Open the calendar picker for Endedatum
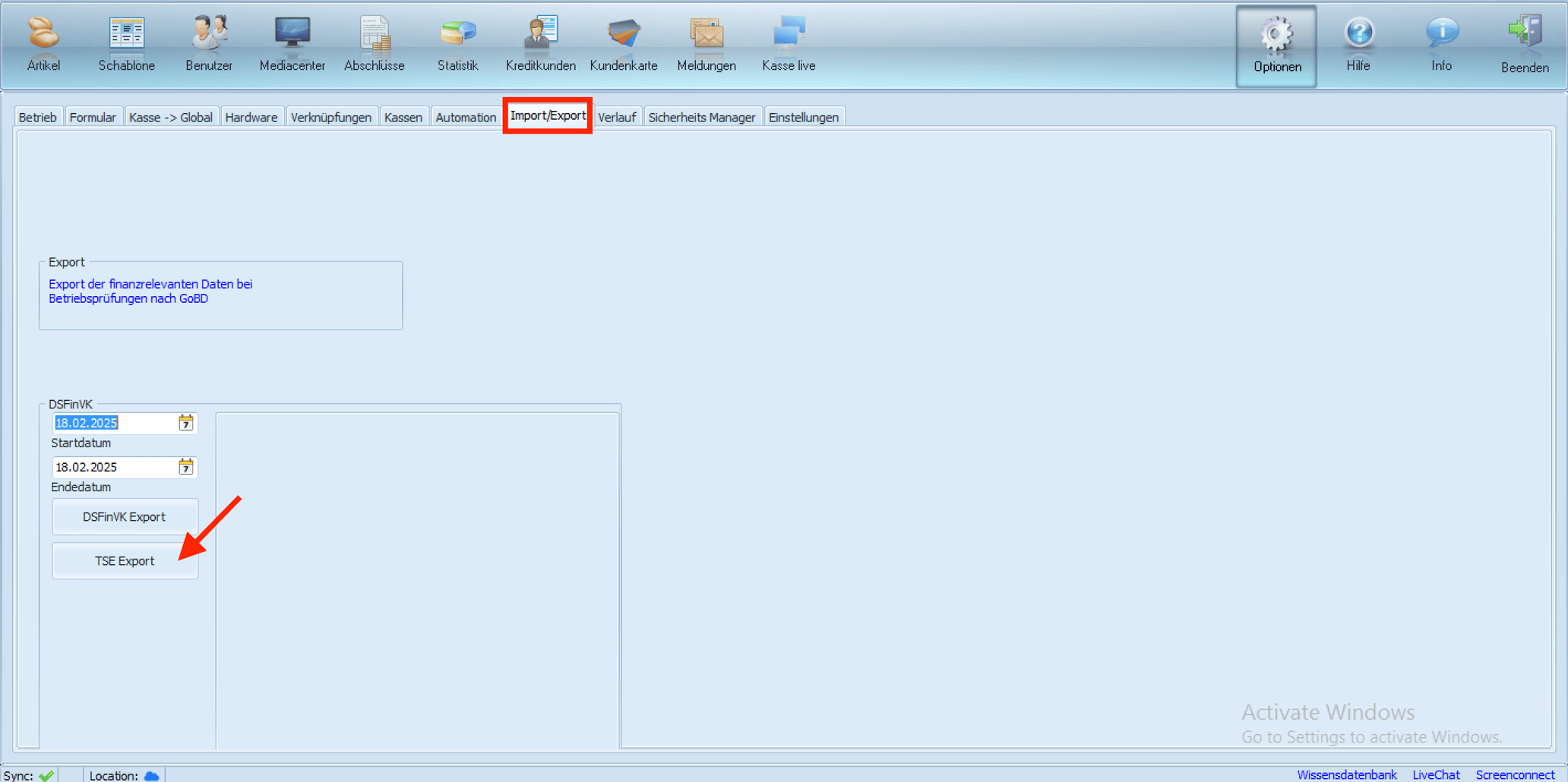 tap(185, 467)
